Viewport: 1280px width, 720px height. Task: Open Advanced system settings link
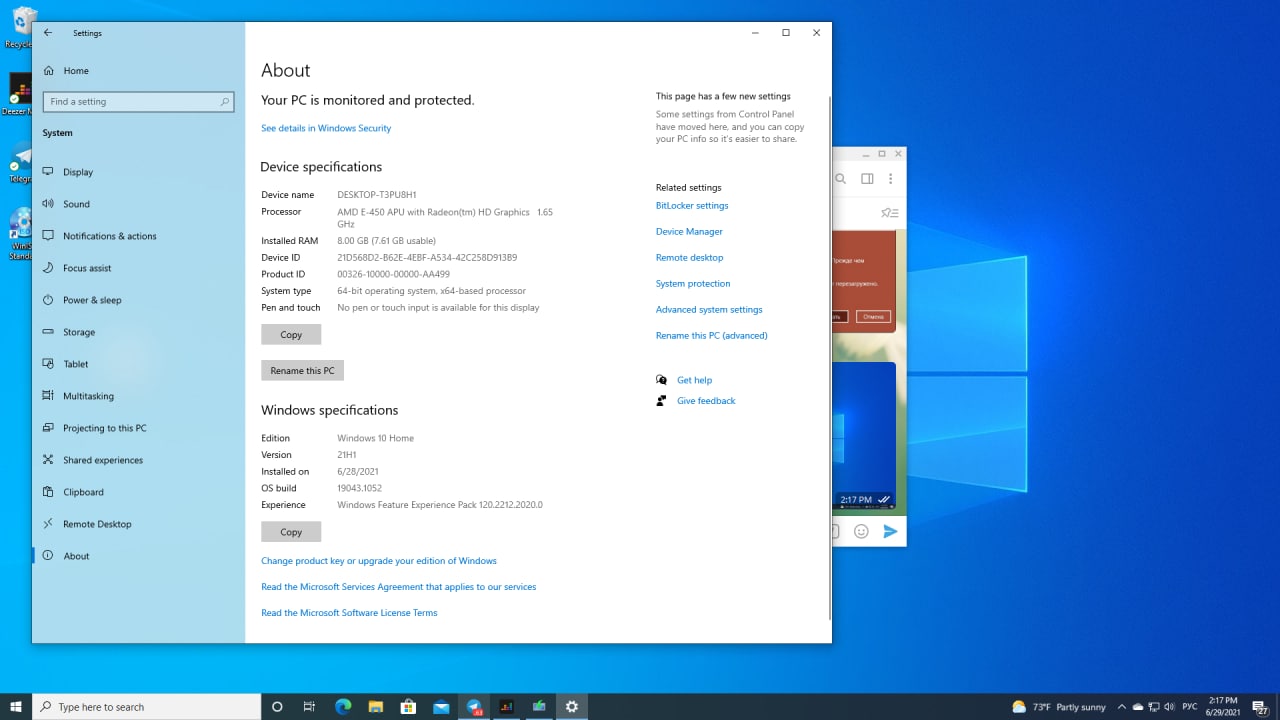click(x=709, y=310)
